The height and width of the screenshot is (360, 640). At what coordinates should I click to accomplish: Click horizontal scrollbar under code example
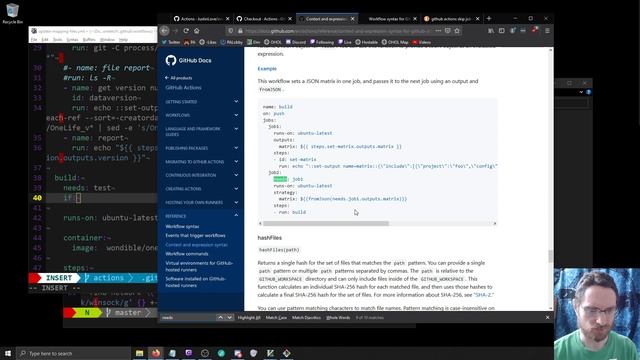(x=326, y=223)
